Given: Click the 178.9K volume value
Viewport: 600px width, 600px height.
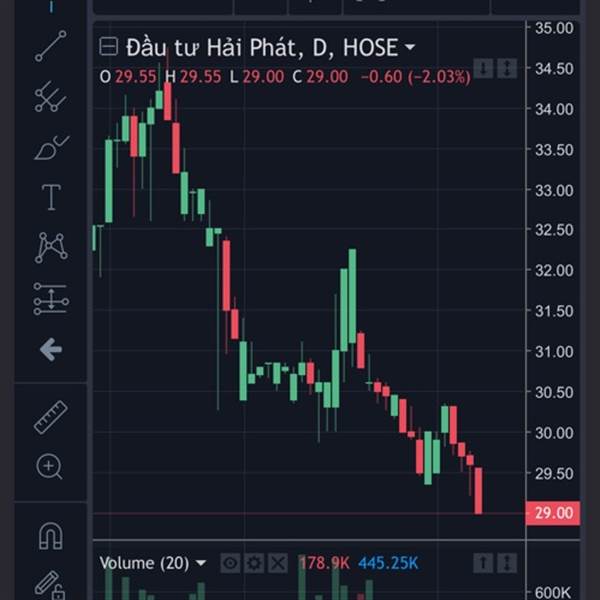Looking at the screenshot, I should click(324, 563).
